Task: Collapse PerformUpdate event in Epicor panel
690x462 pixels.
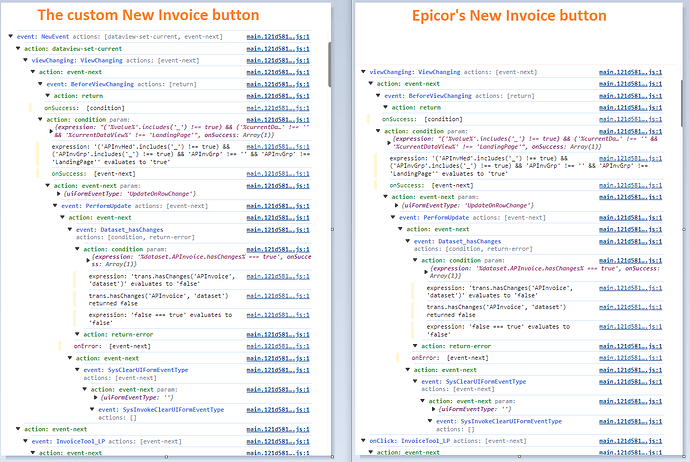Action: tap(393, 217)
